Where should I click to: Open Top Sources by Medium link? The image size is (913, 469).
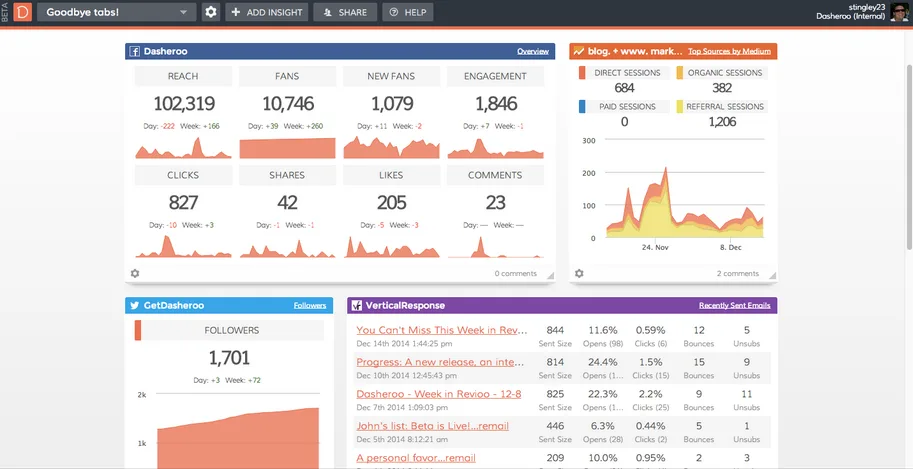(x=729, y=51)
